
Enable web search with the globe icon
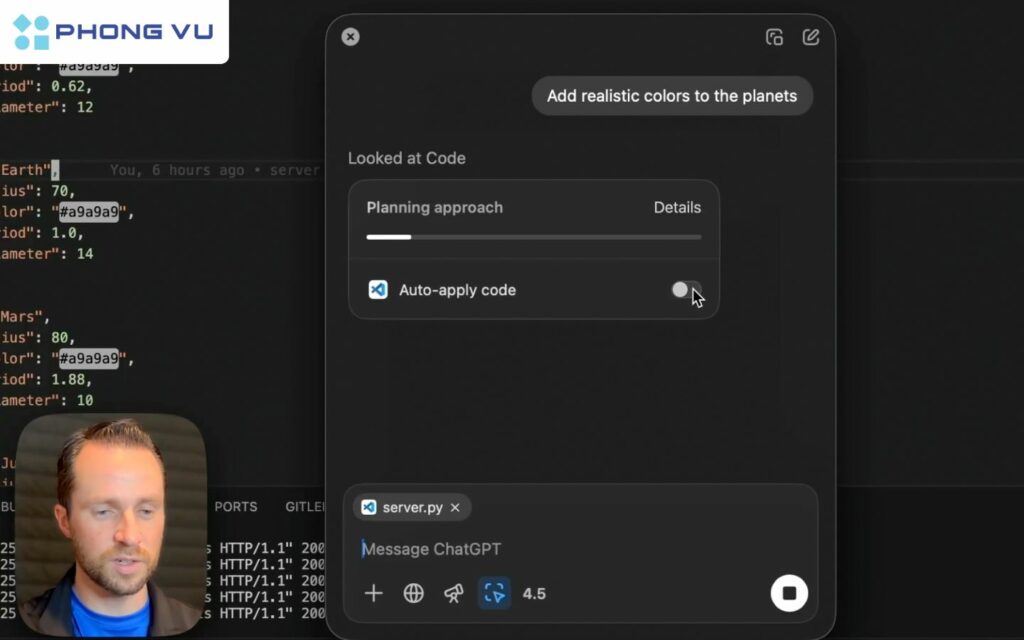[x=413, y=593]
